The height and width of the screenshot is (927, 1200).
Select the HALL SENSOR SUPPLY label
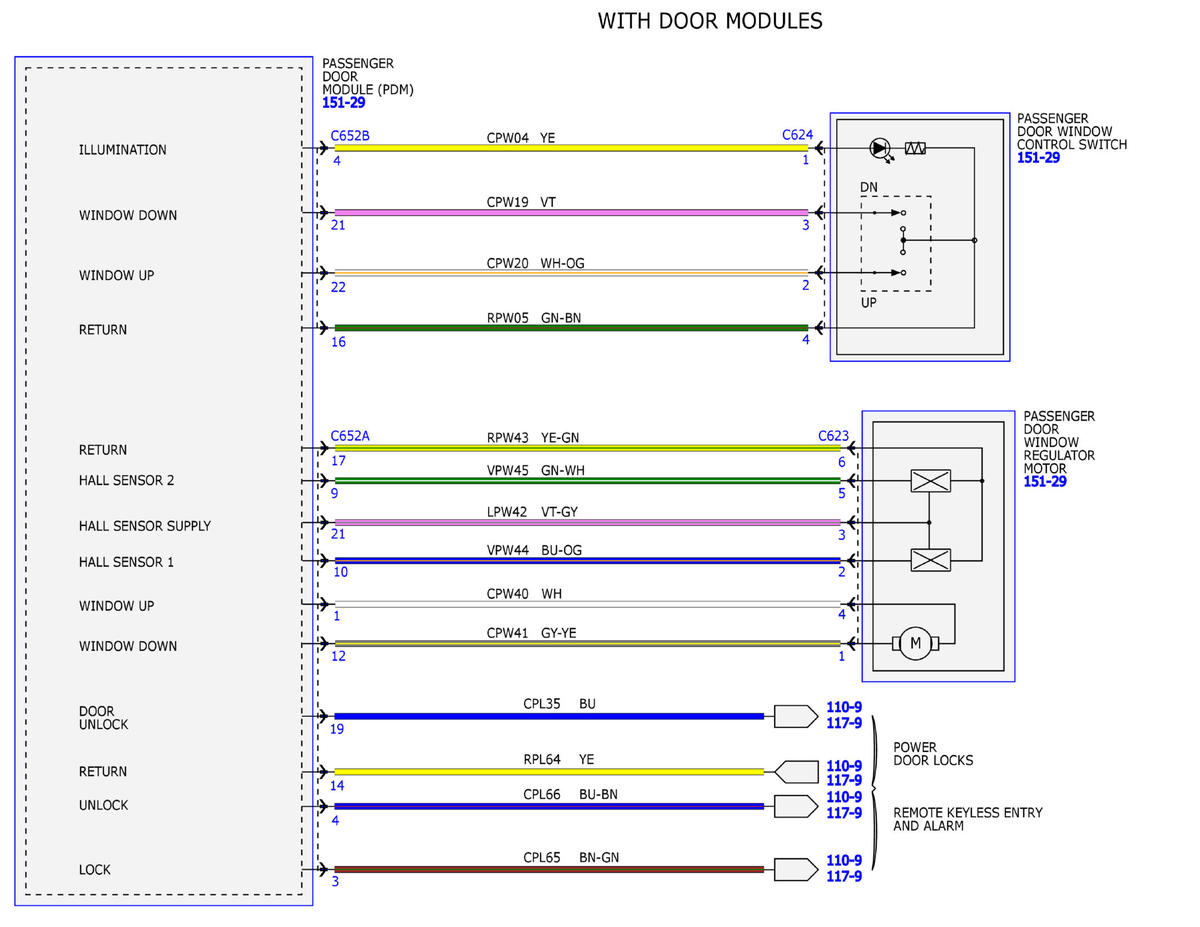click(145, 526)
